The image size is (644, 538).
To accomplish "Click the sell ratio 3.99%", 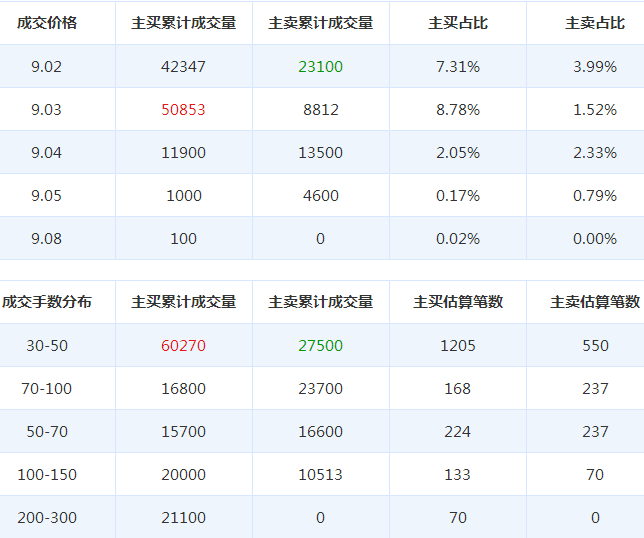I will tap(595, 67).
